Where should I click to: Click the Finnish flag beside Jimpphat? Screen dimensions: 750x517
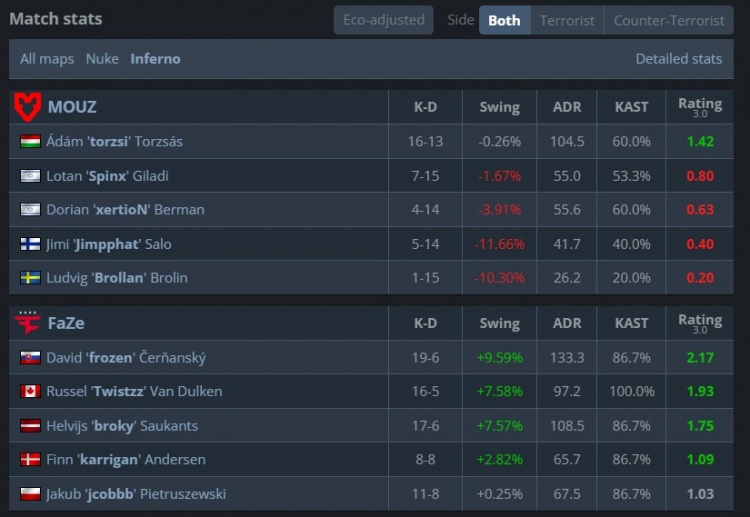30,244
